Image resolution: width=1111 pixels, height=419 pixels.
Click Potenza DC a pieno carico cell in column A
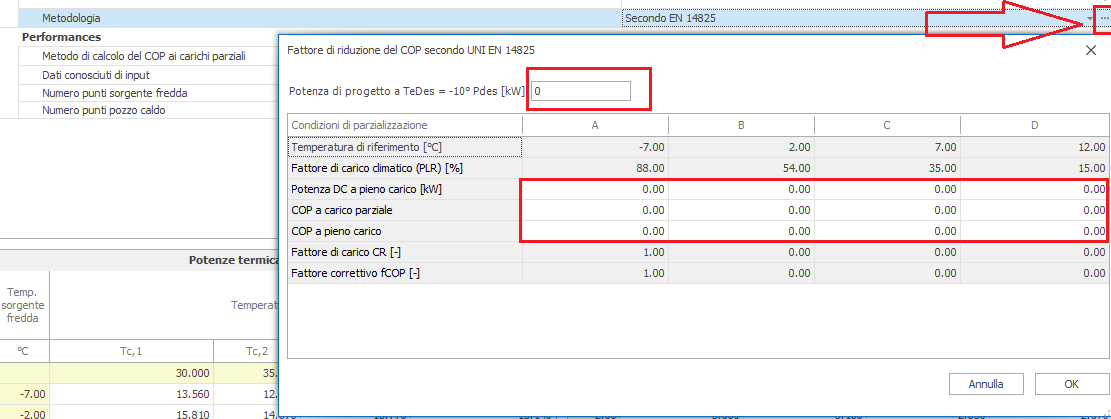tap(595, 189)
